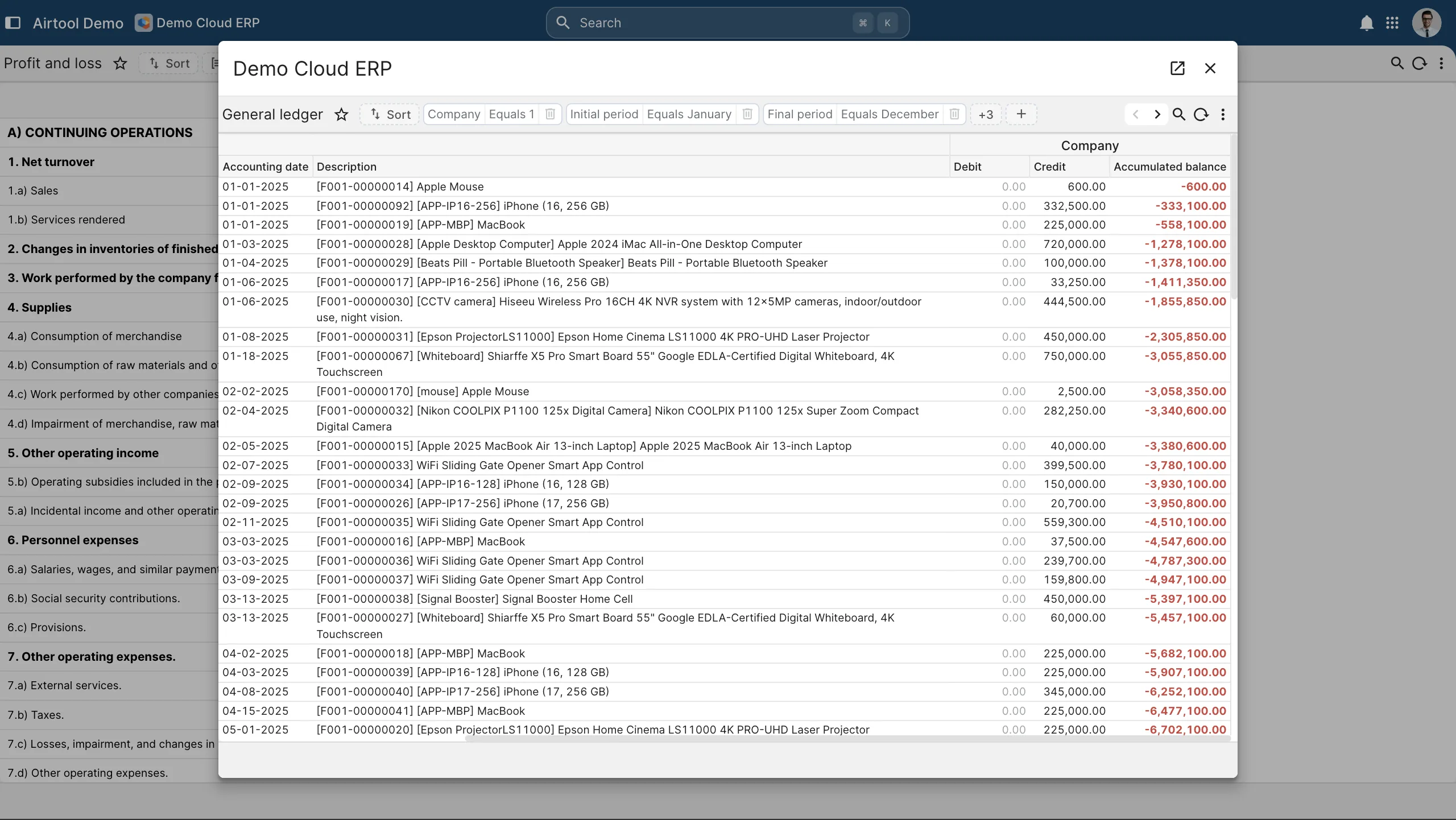Screen dimensions: 1456x820
Task: Click the Description column header
Action: click(x=631, y=167)
